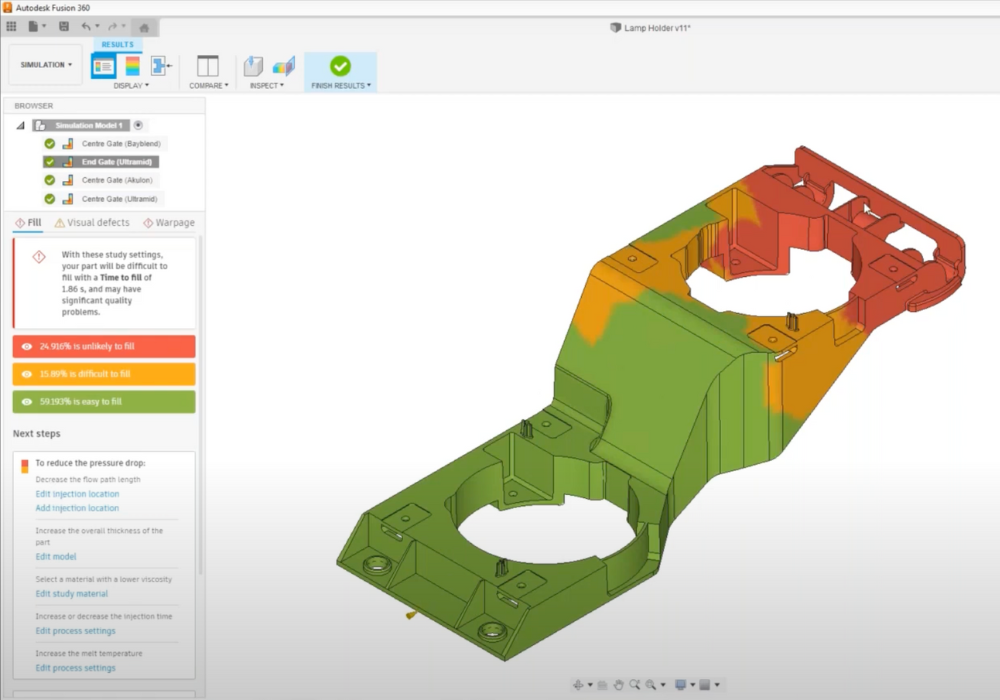Open the Compare split-view icon

pos(208,66)
